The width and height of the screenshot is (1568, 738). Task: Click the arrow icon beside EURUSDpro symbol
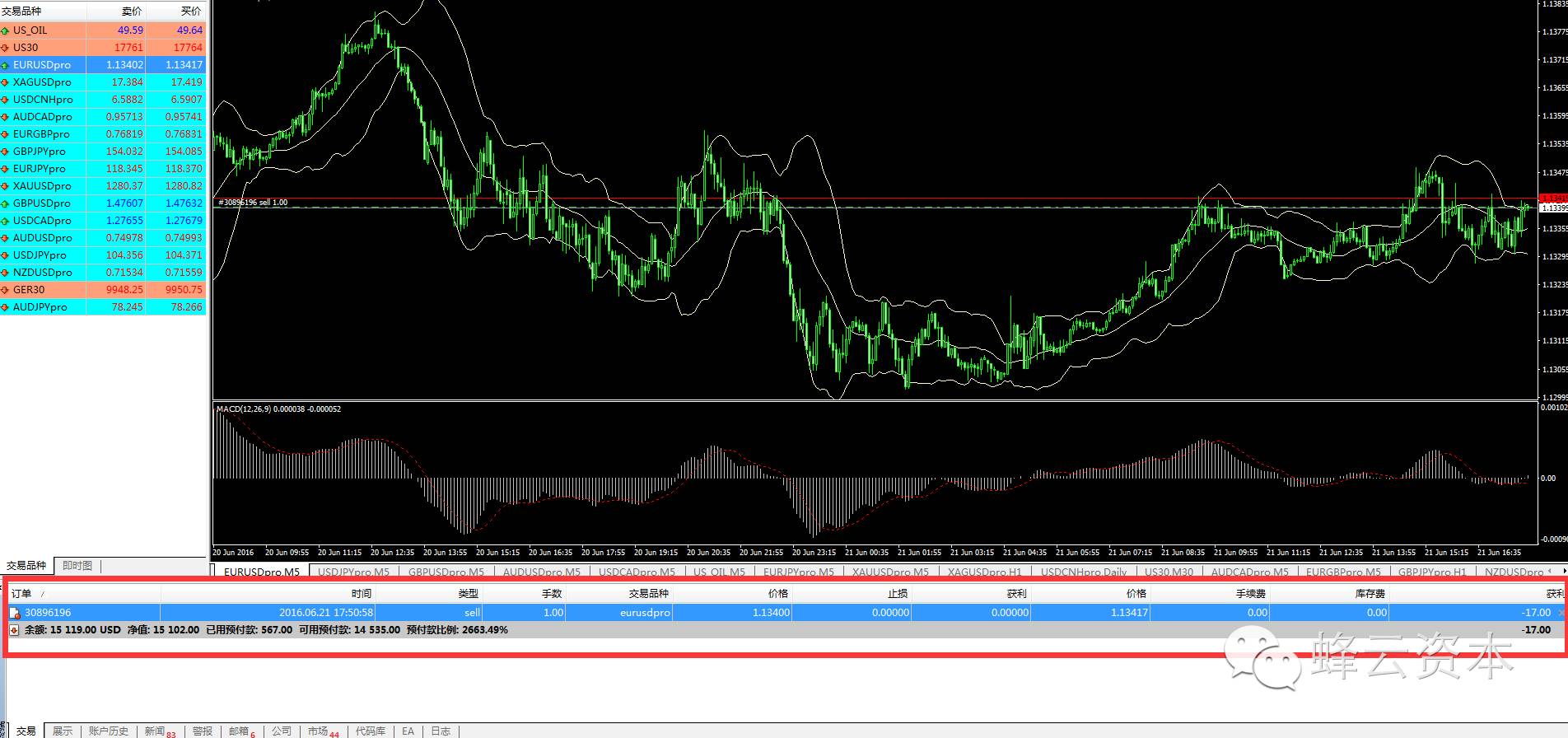(6, 65)
